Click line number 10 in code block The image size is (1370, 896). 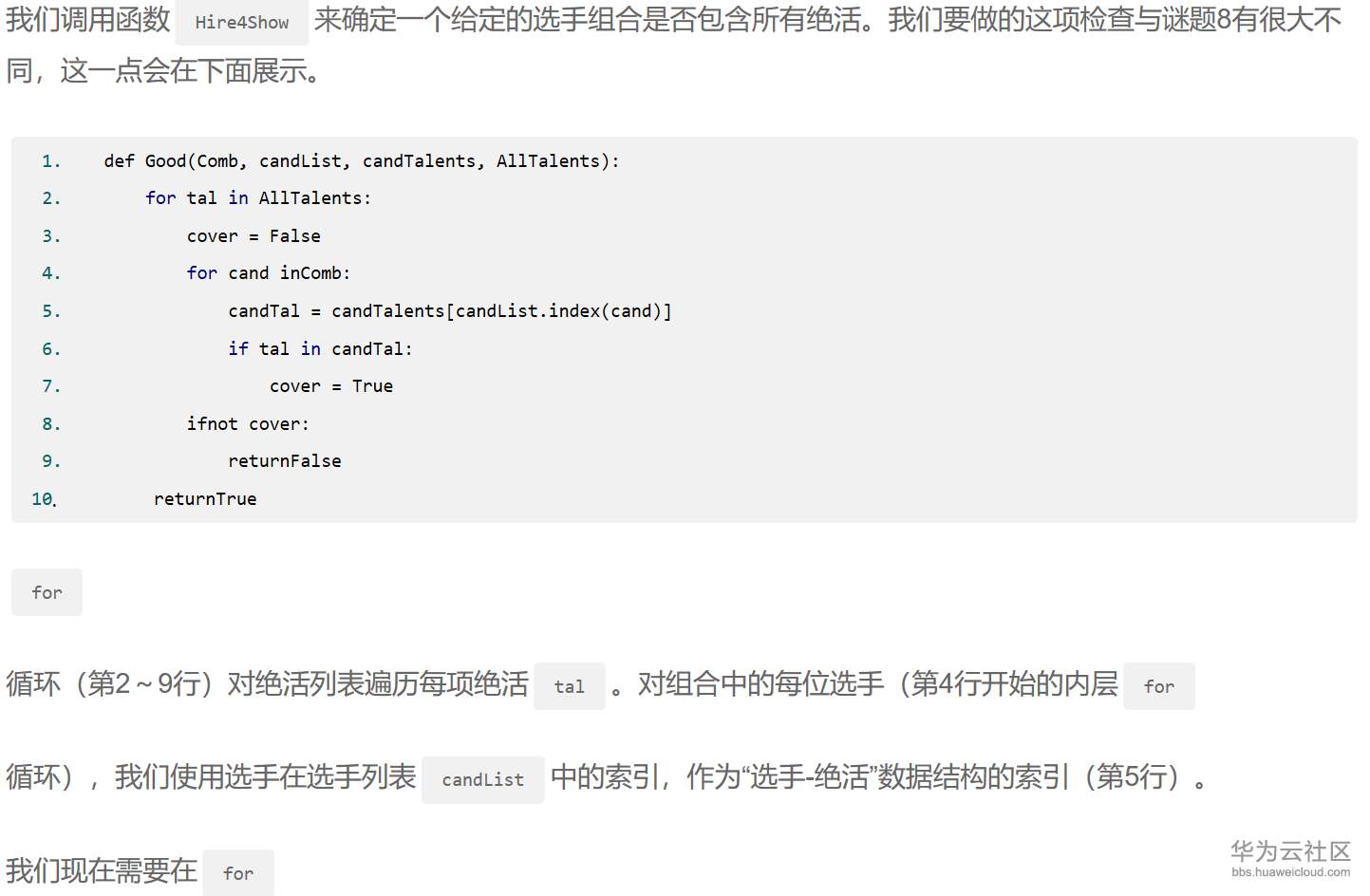(x=44, y=499)
